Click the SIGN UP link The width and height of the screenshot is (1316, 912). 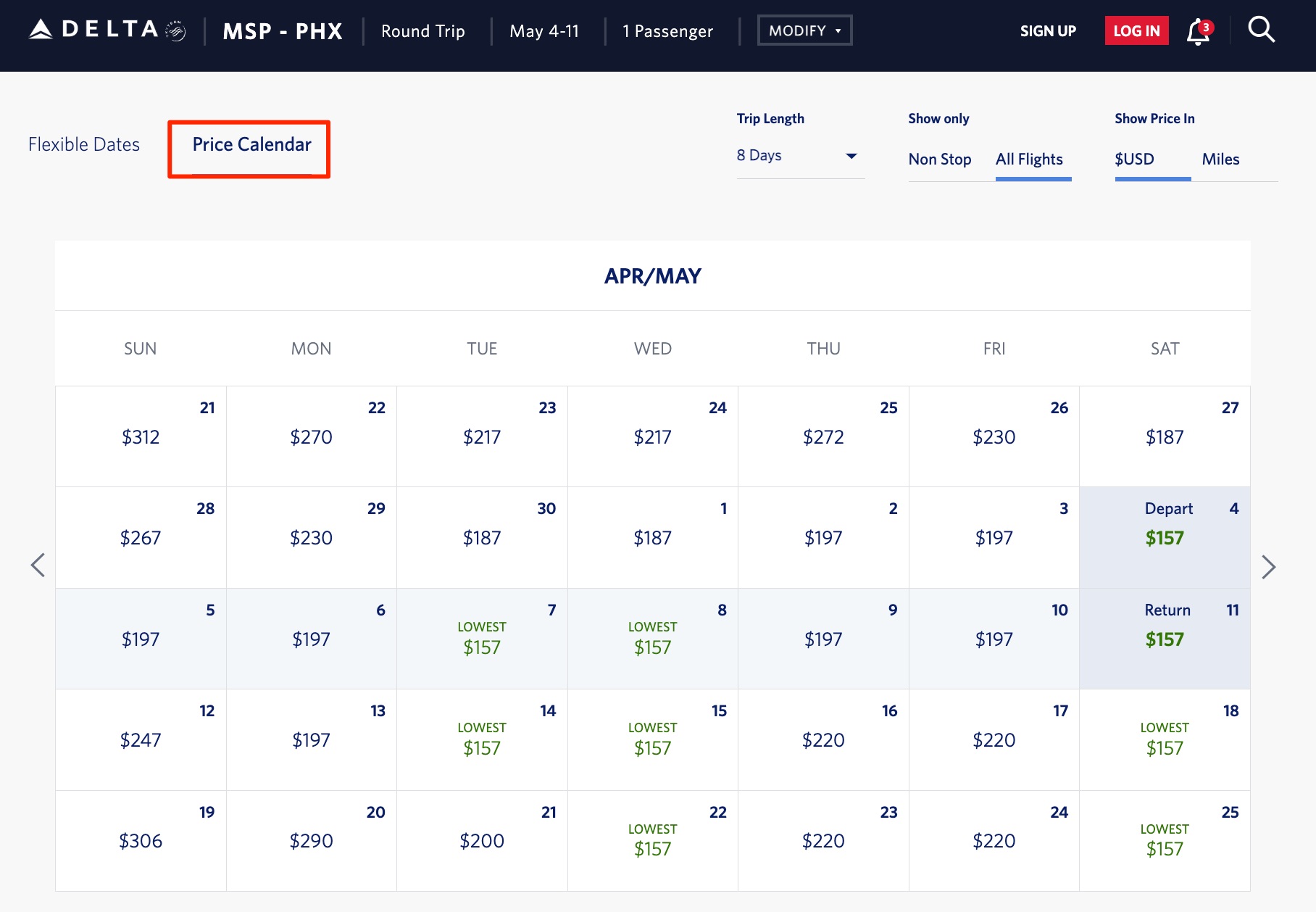pos(1048,30)
